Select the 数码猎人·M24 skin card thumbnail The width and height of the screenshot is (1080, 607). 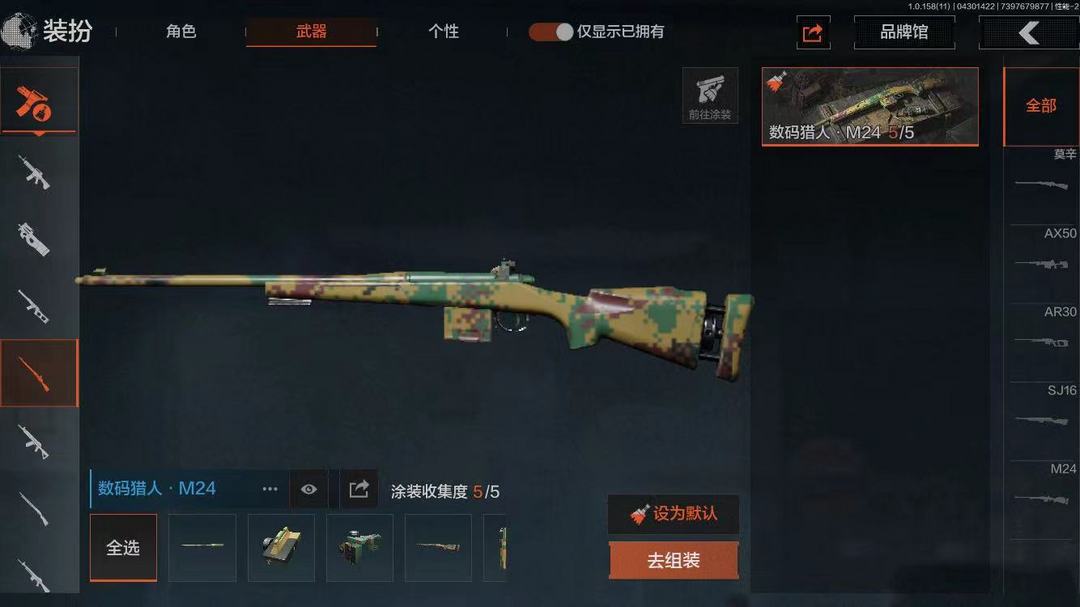pyautogui.click(x=870, y=106)
